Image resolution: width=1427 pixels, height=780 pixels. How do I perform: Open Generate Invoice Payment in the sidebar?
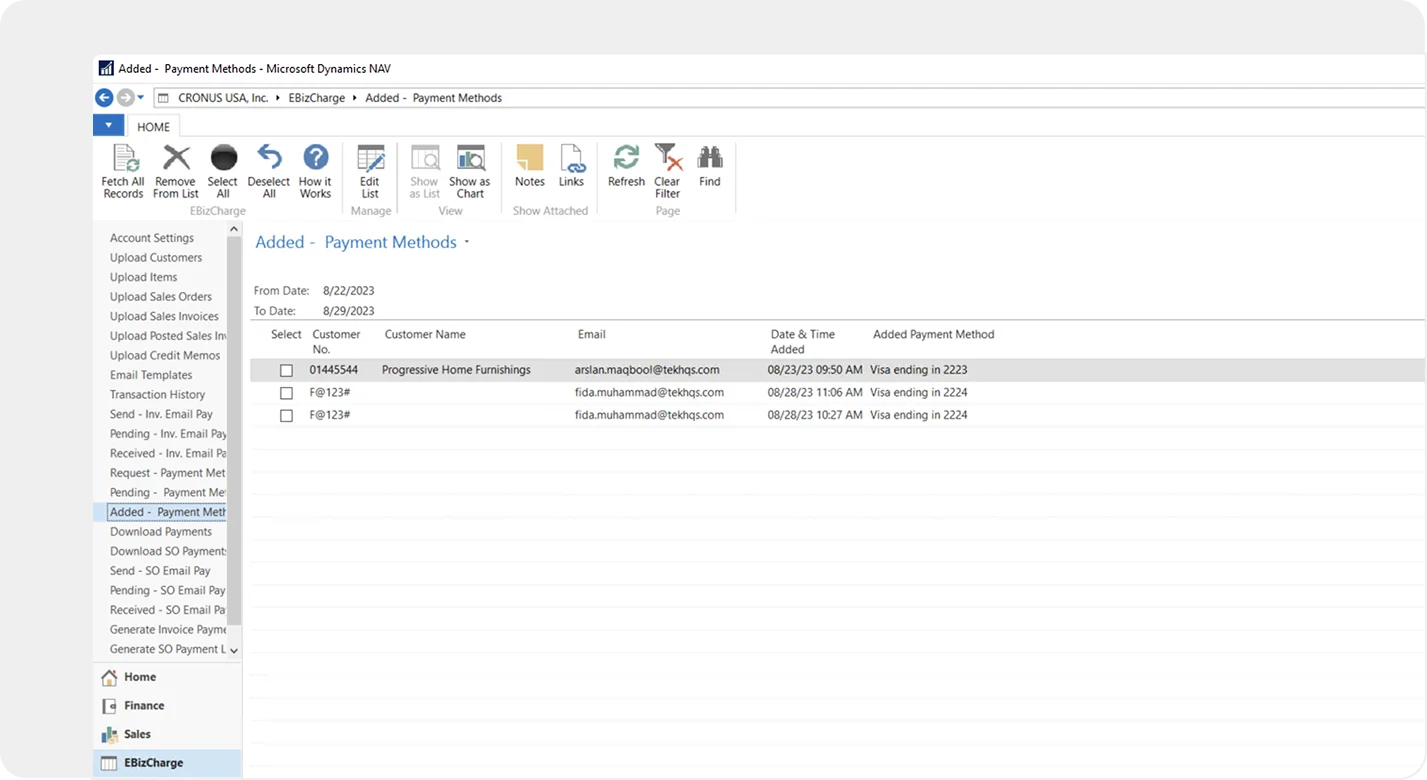coord(168,630)
